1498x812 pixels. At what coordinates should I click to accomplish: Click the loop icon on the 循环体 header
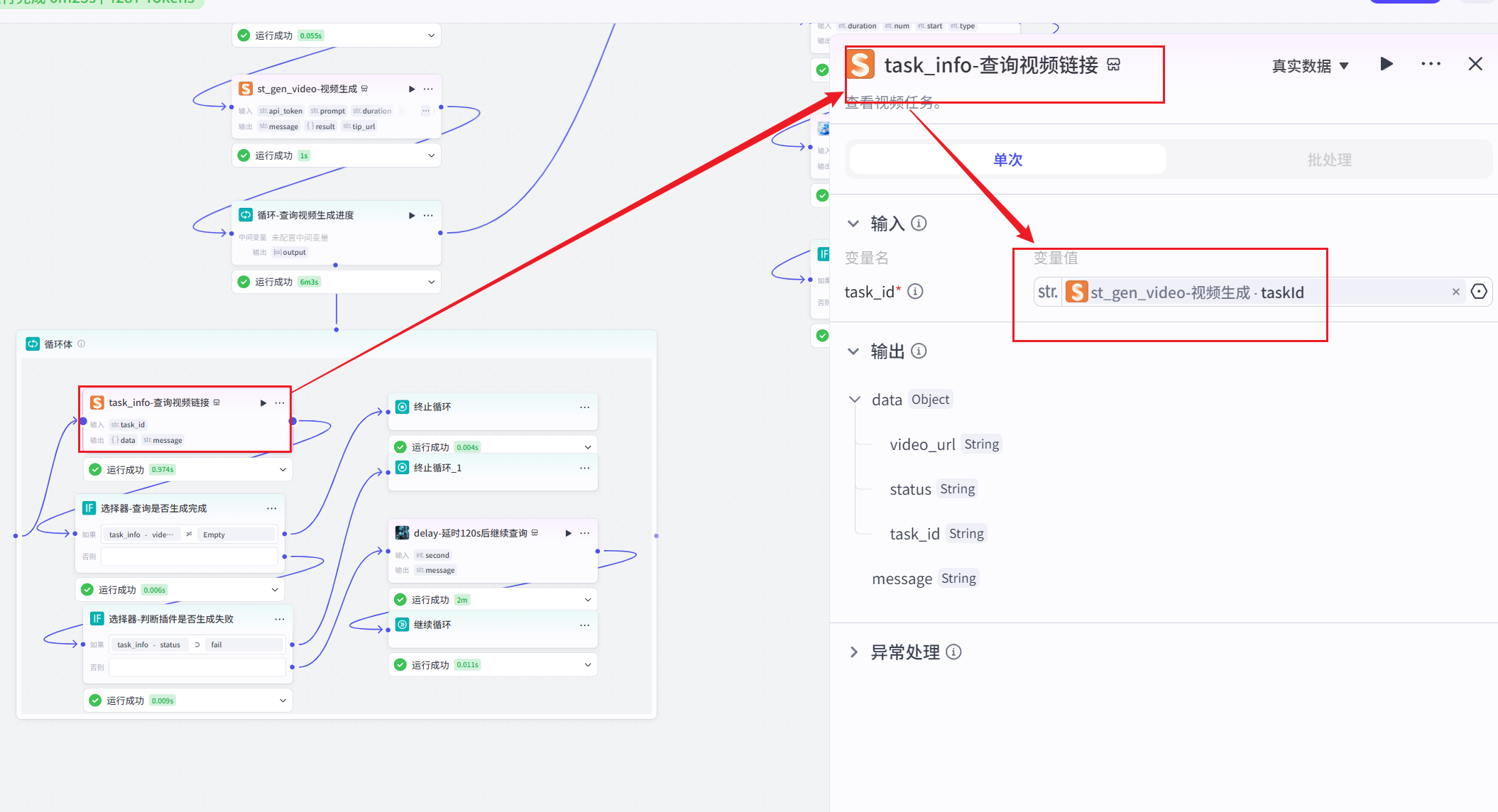tap(33, 344)
